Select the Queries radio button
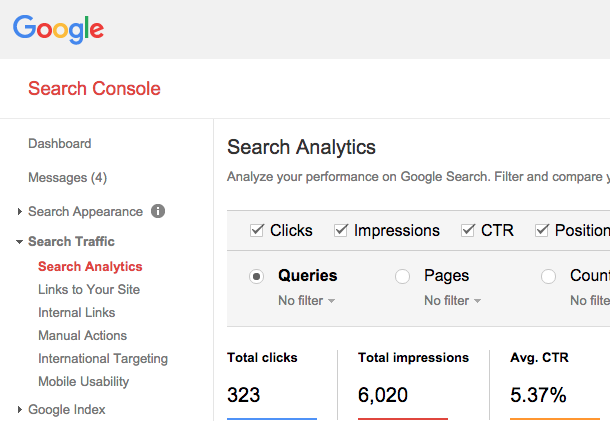Viewport: 610px width, 421px height. (257, 276)
